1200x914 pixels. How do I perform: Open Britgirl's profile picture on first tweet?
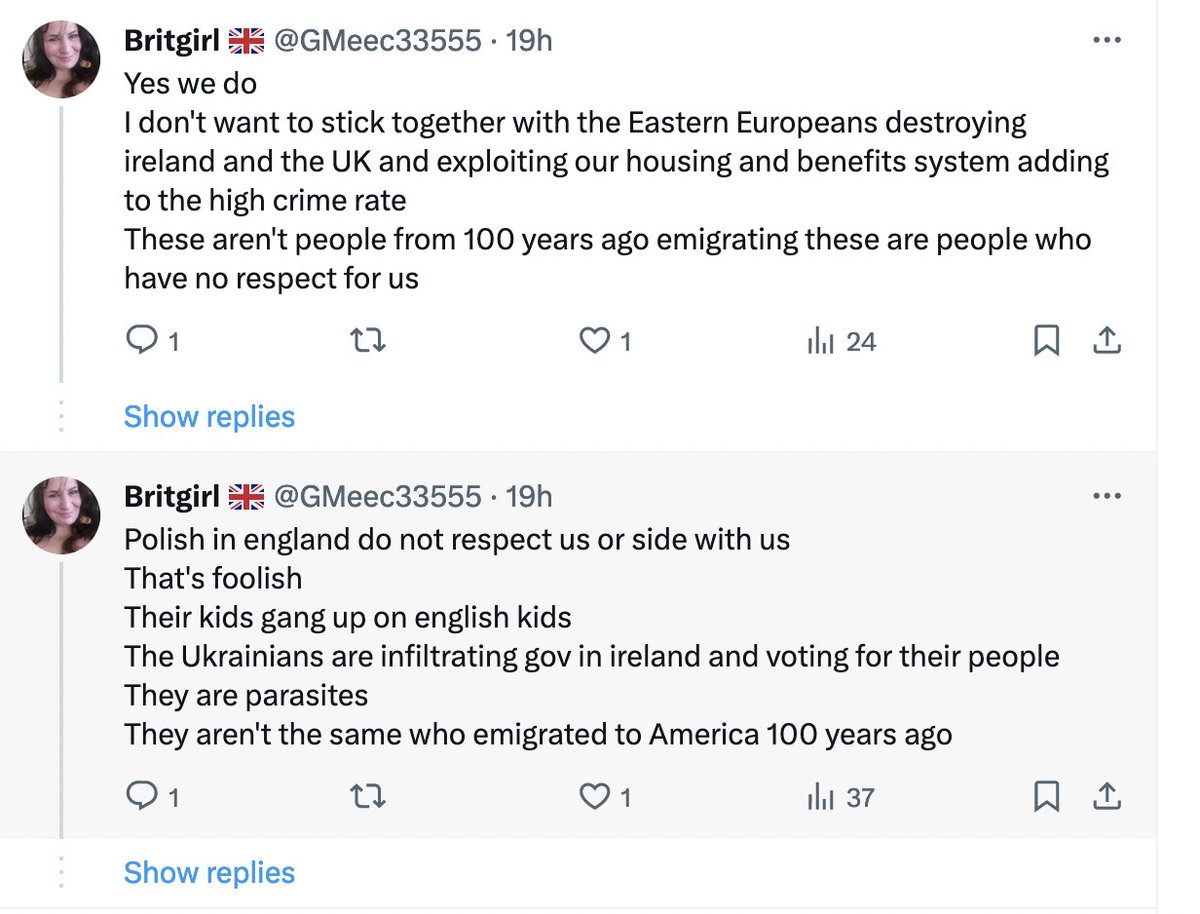(x=62, y=60)
